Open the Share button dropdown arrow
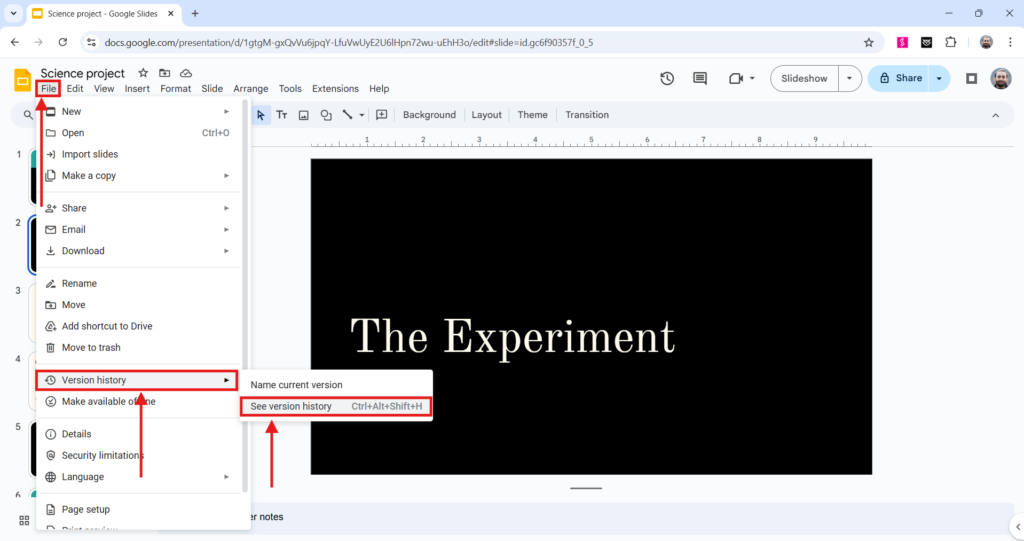This screenshot has height=541, width=1024. click(x=939, y=78)
